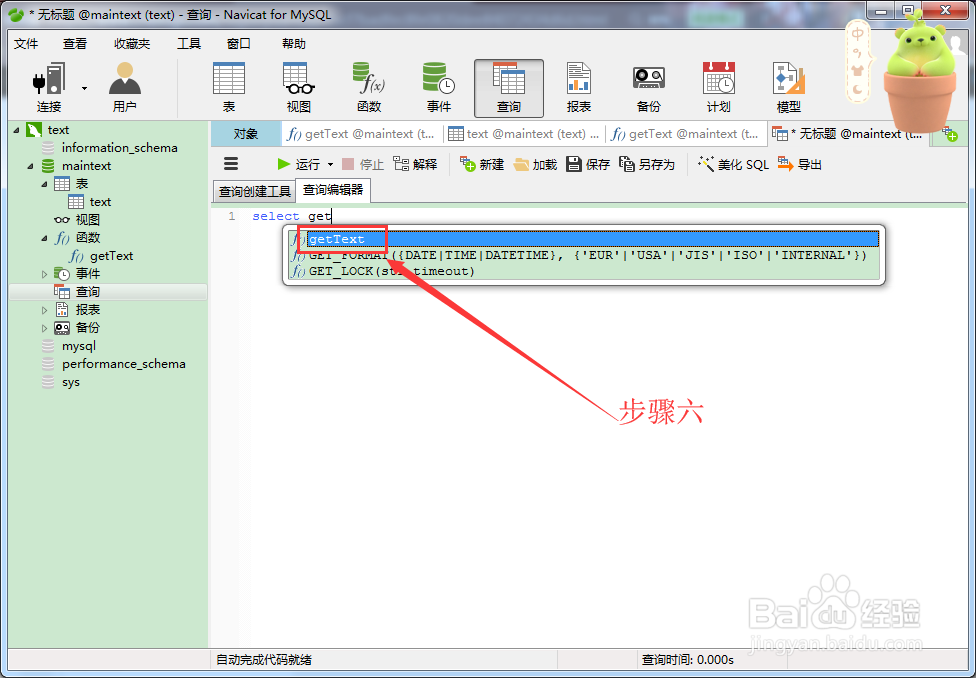Collapse the 函数 tree node
This screenshot has height=678, width=976.
[x=44, y=238]
